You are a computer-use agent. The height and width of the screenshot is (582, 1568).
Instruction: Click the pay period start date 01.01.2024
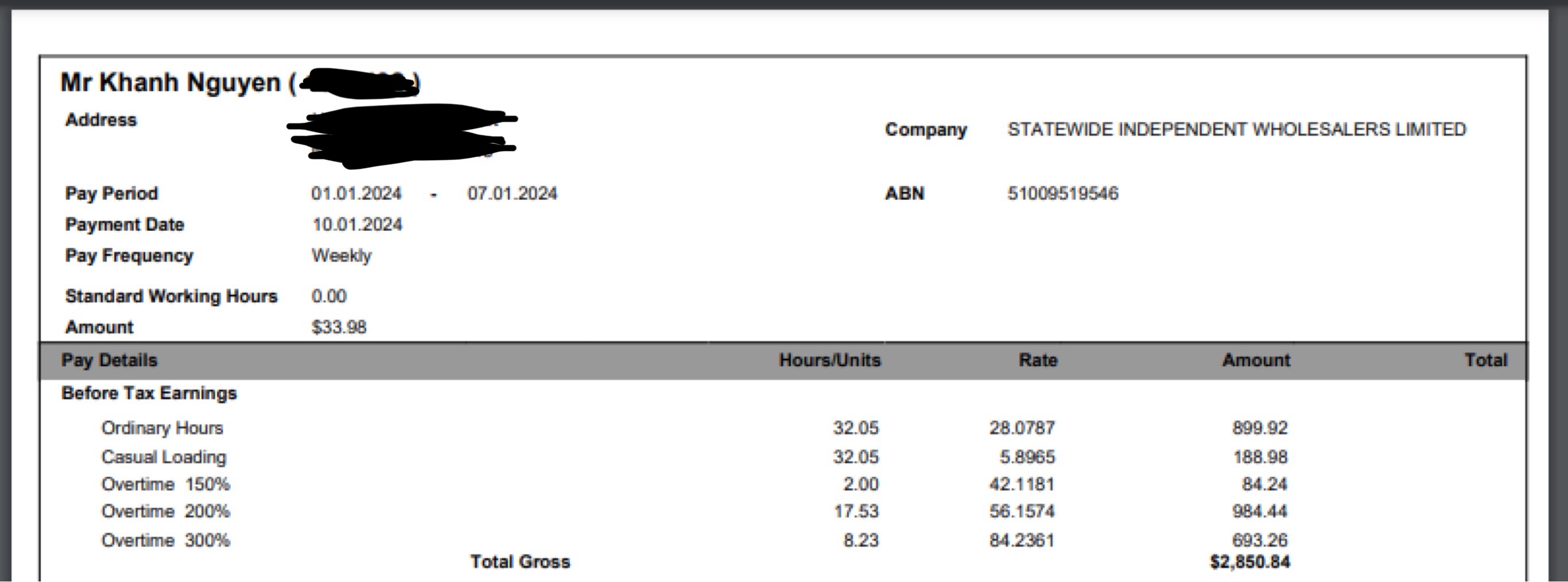tap(356, 193)
